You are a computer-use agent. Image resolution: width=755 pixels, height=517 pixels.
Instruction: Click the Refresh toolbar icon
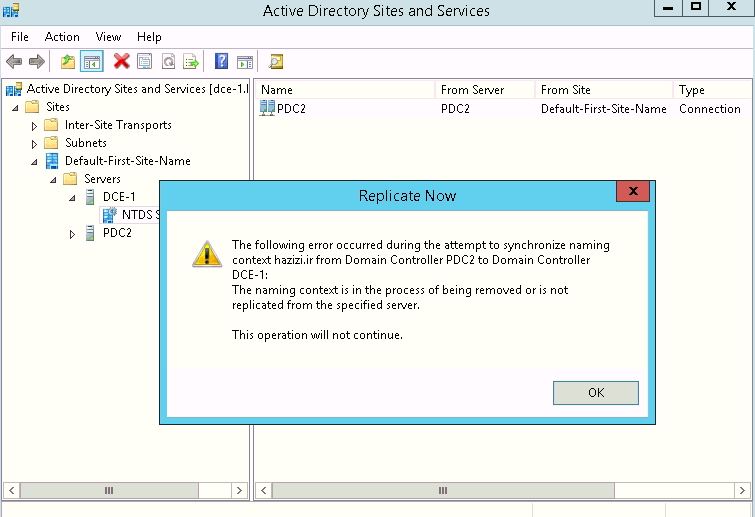(x=168, y=62)
